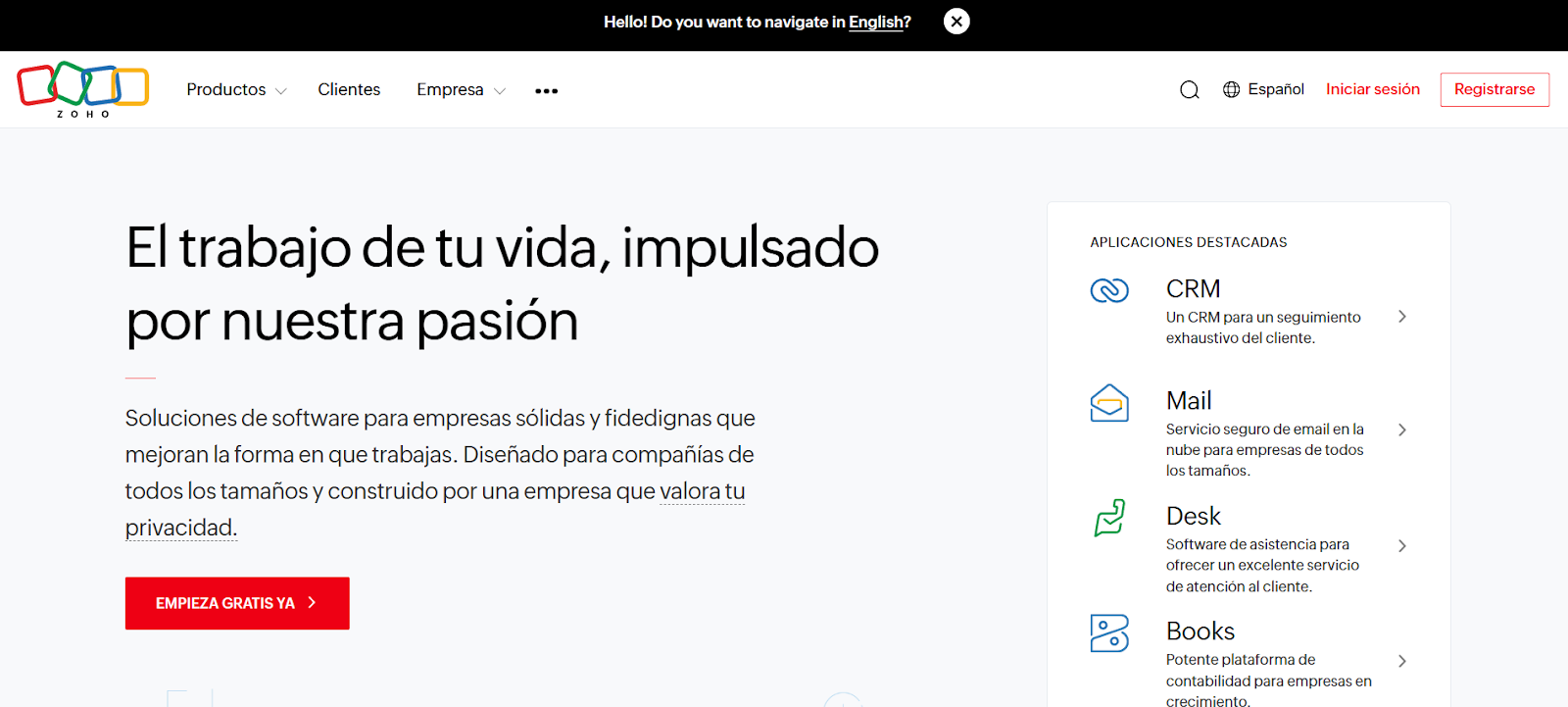The height and width of the screenshot is (707, 1568).
Task: Click the Books app icon
Action: click(1109, 633)
